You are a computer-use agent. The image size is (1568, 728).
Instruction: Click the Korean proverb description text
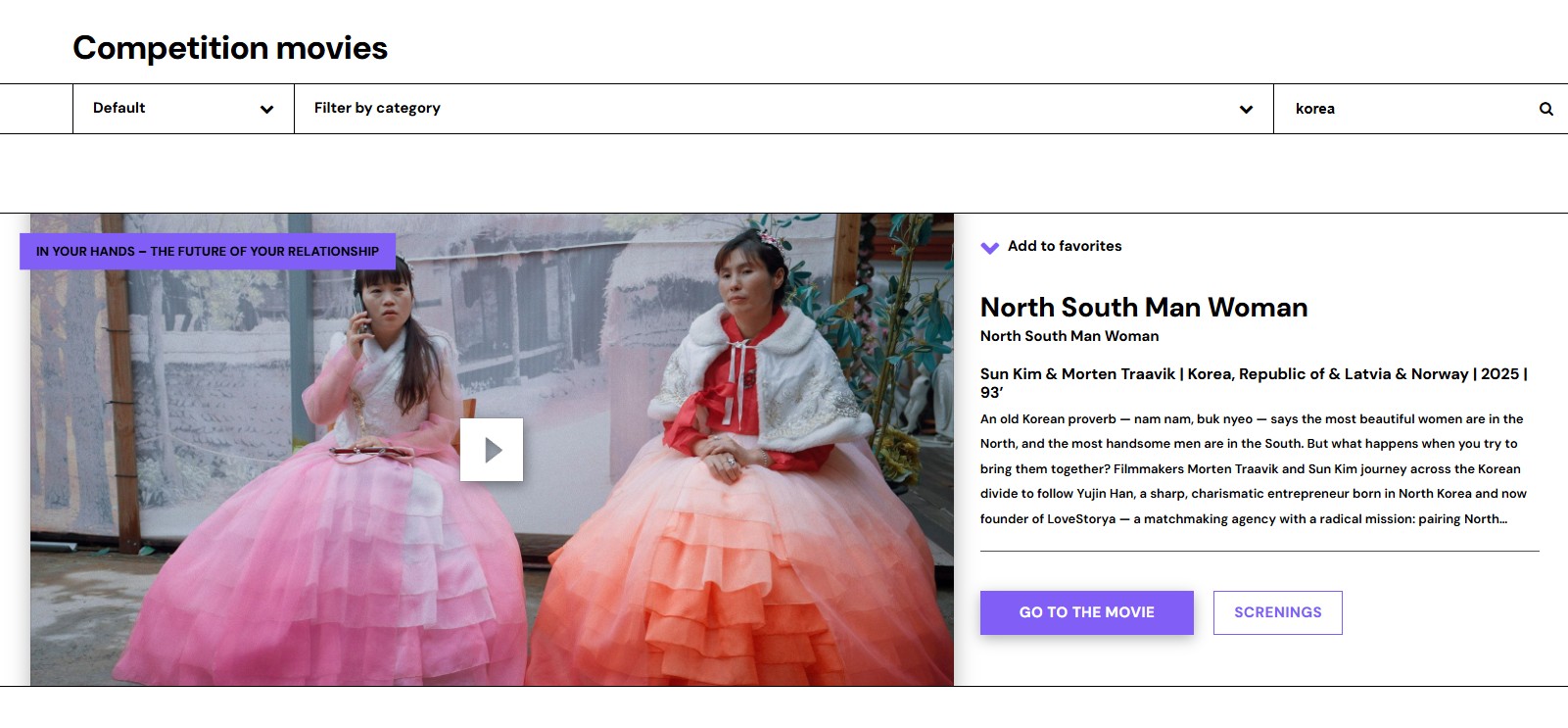(x=1253, y=468)
